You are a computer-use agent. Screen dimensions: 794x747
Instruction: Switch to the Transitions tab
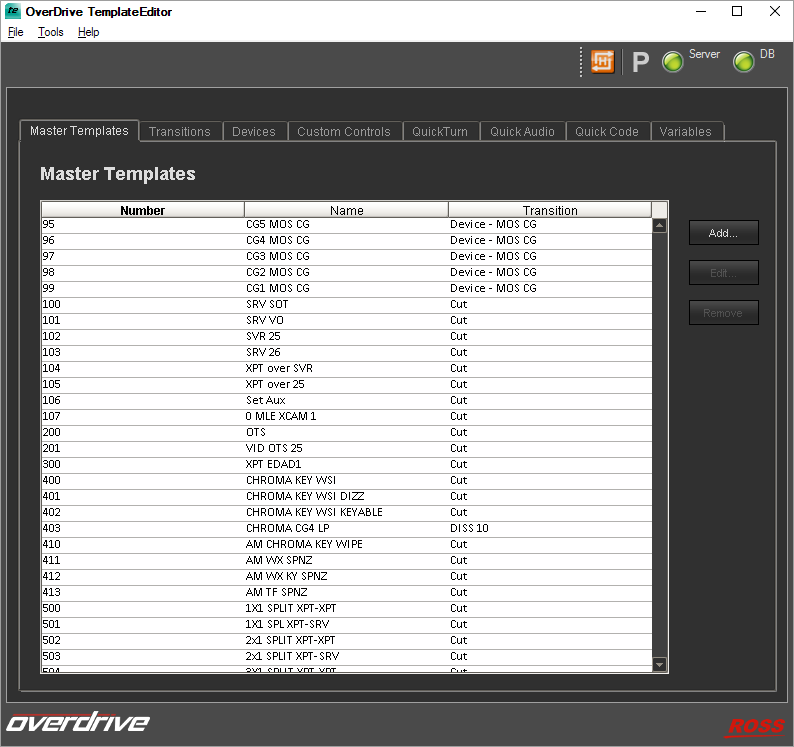pyautogui.click(x=180, y=132)
